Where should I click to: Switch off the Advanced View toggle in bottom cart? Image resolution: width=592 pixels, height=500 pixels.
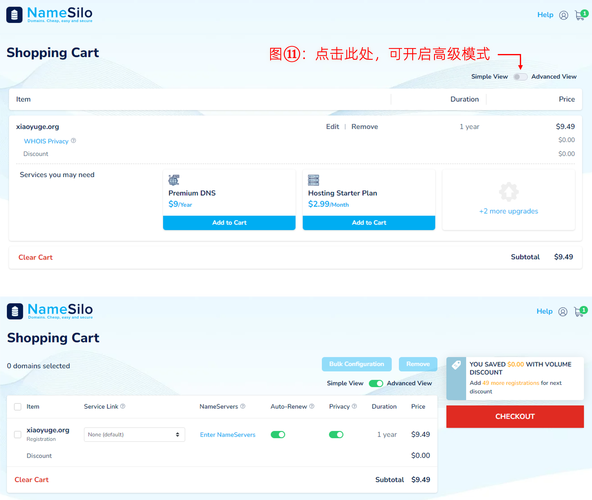tap(376, 383)
